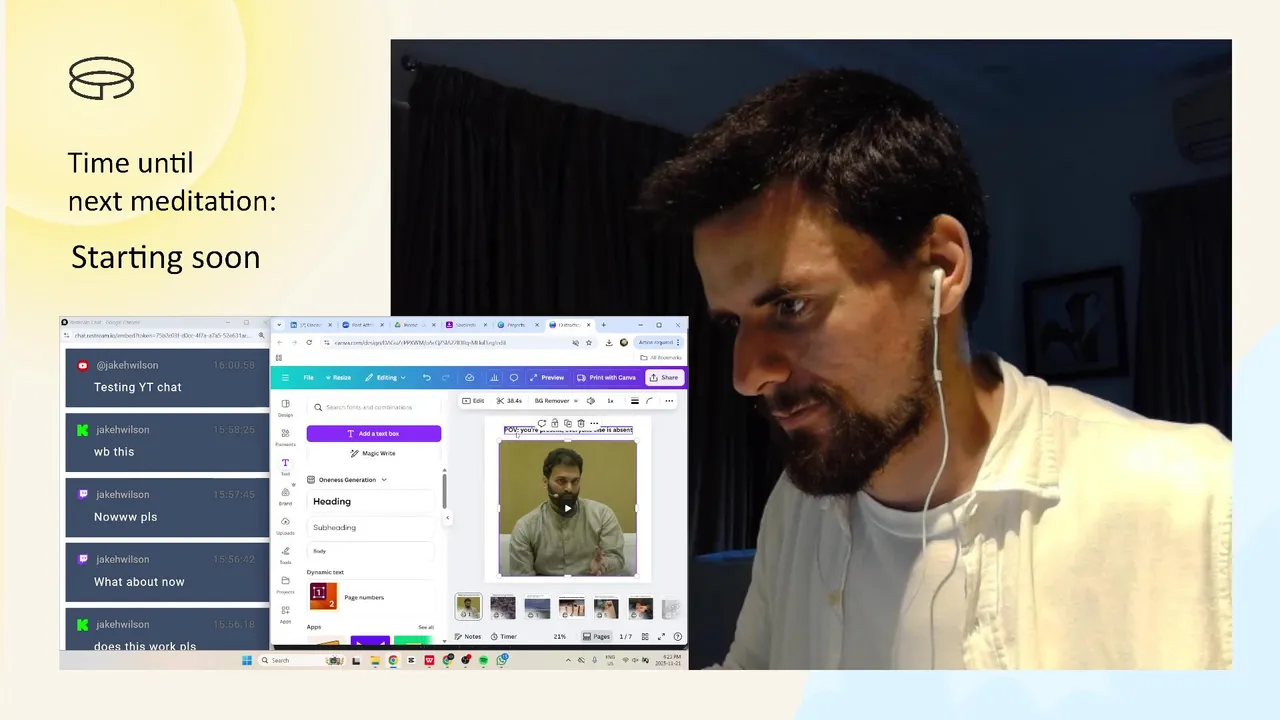Open the Brand panel in the sidebar
This screenshot has width=1280, height=720.
[x=285, y=495]
